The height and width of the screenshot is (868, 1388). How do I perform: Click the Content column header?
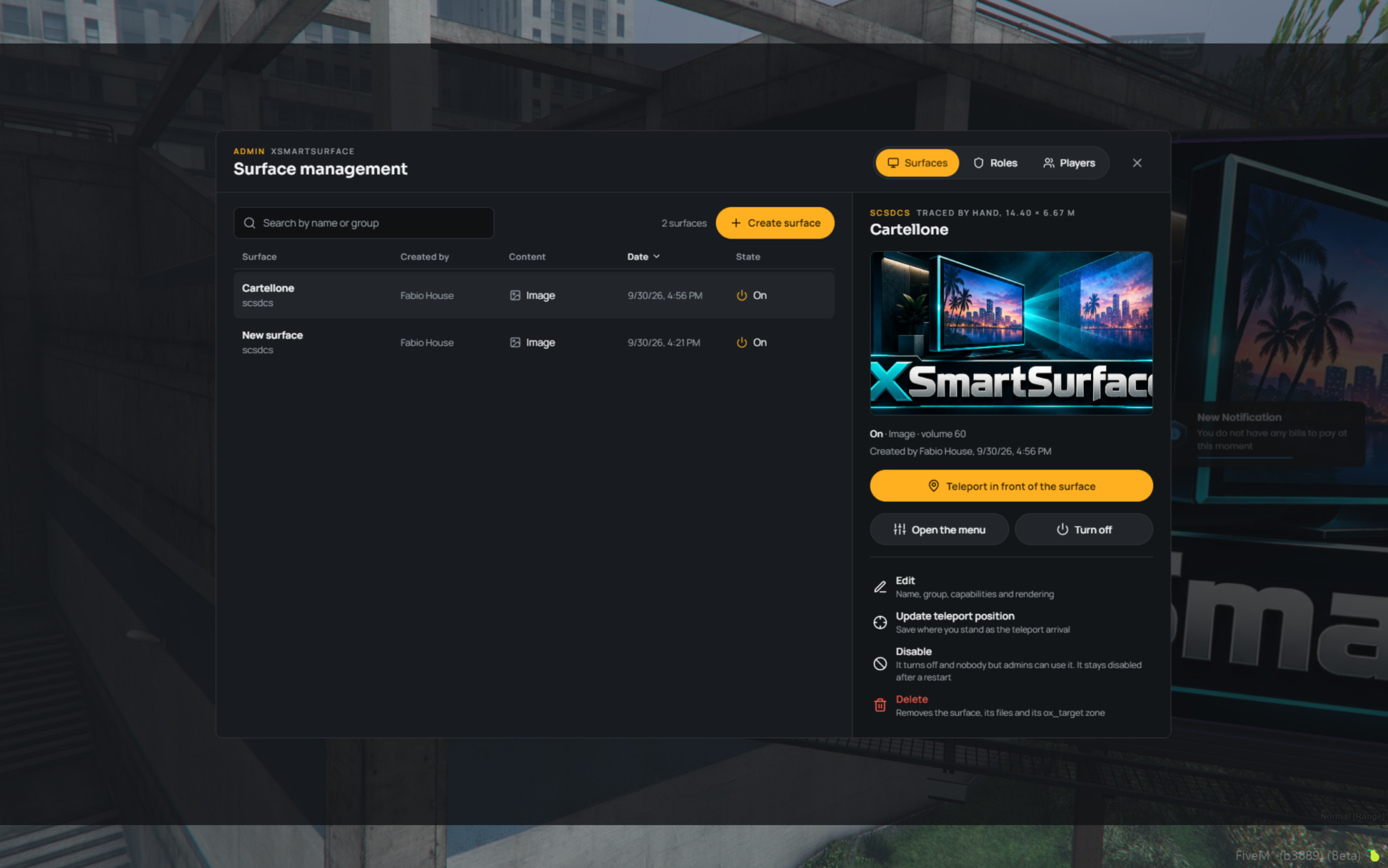pyautogui.click(x=527, y=257)
